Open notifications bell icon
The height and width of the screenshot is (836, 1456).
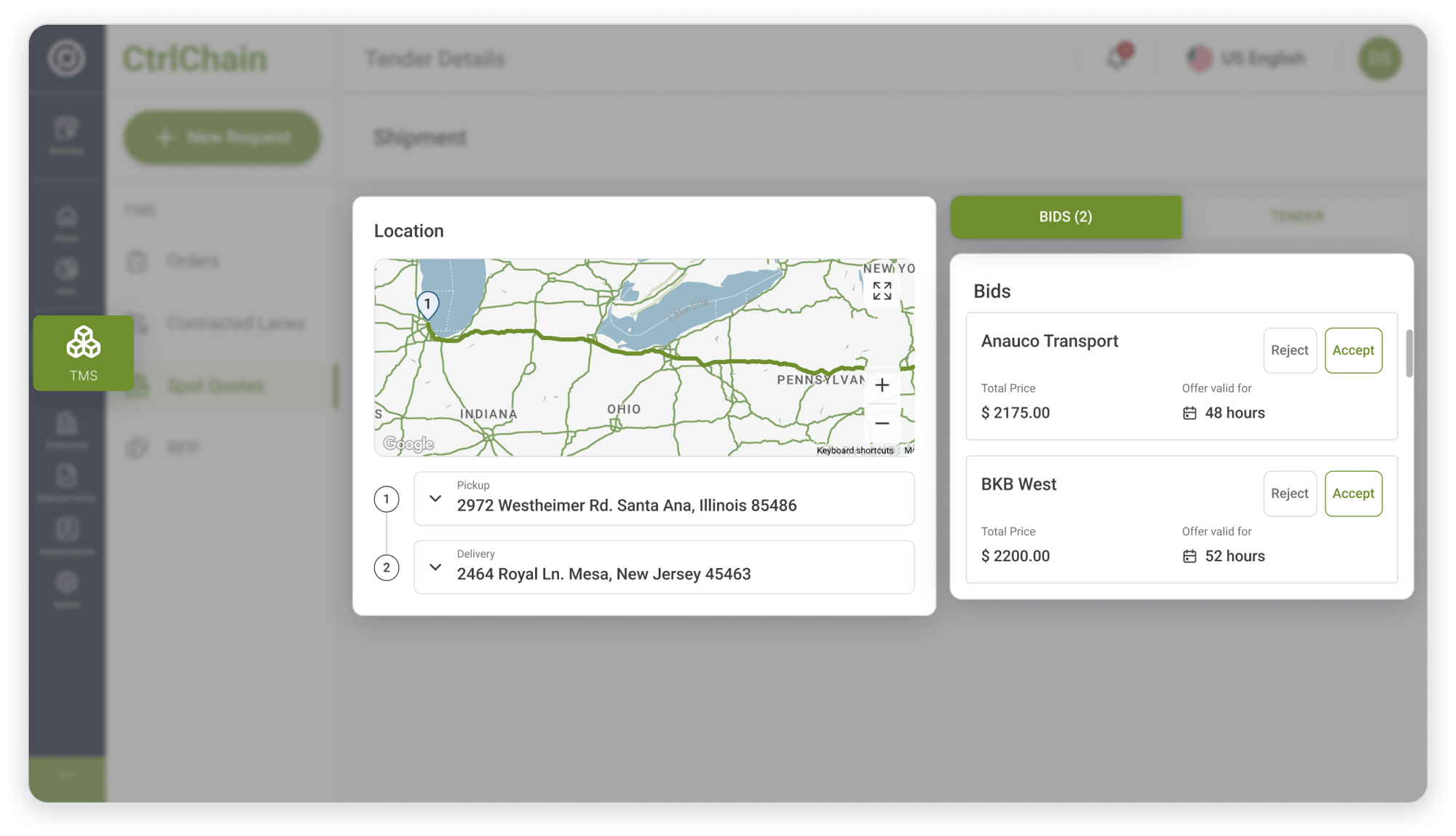[1118, 58]
